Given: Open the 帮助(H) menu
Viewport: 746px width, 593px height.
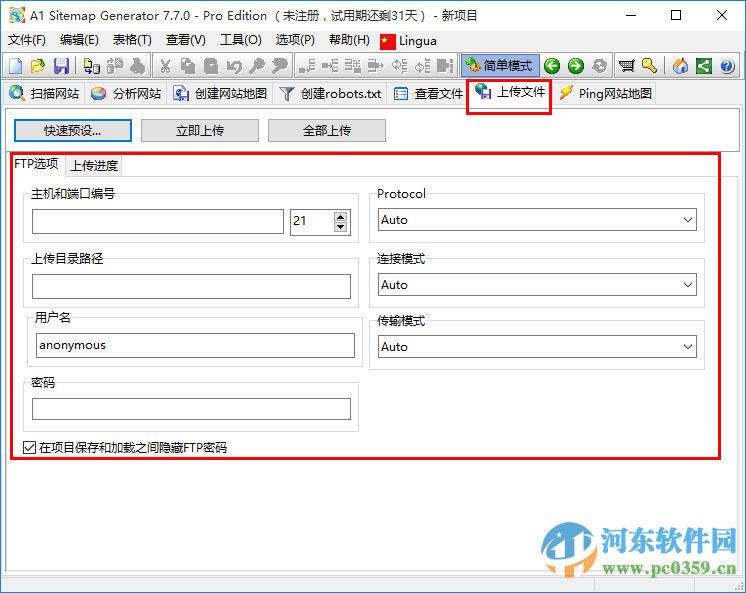Looking at the screenshot, I should (x=349, y=40).
